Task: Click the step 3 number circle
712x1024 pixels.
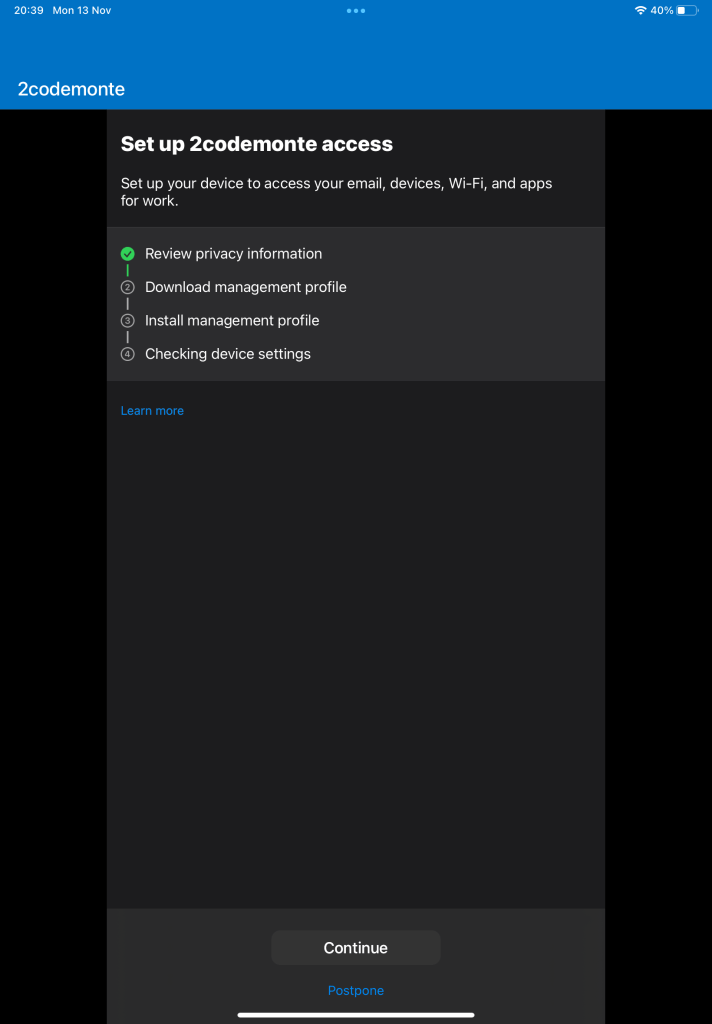Action: 127,321
